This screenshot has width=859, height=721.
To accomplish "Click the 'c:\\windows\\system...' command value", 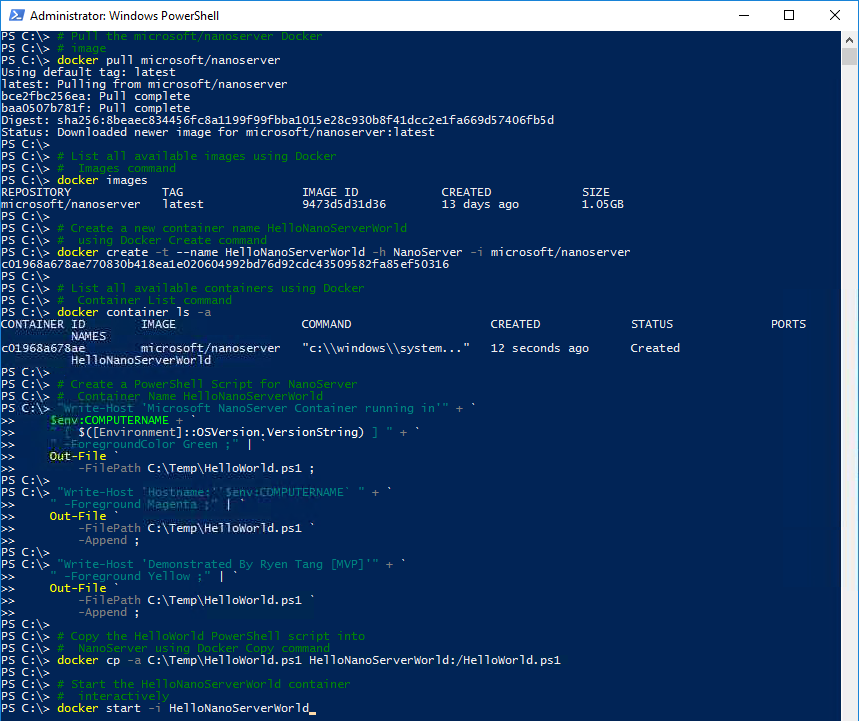I will [x=386, y=348].
